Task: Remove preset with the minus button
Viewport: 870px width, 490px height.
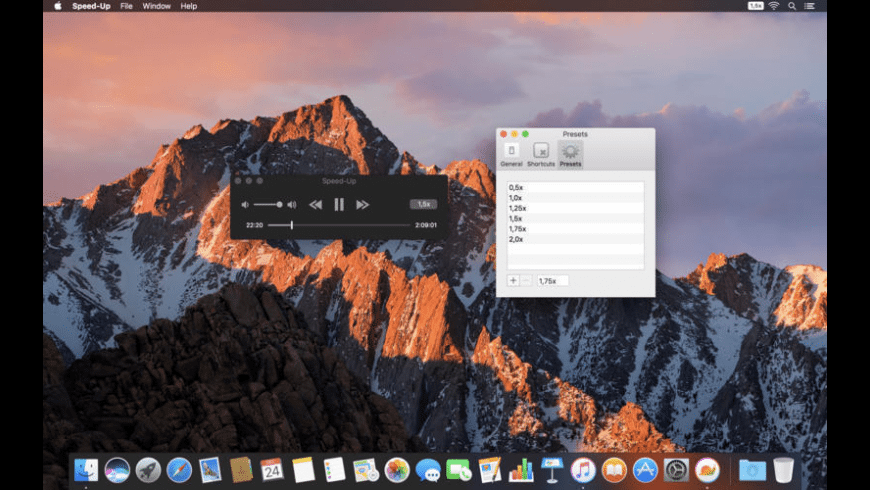Action: (x=526, y=281)
